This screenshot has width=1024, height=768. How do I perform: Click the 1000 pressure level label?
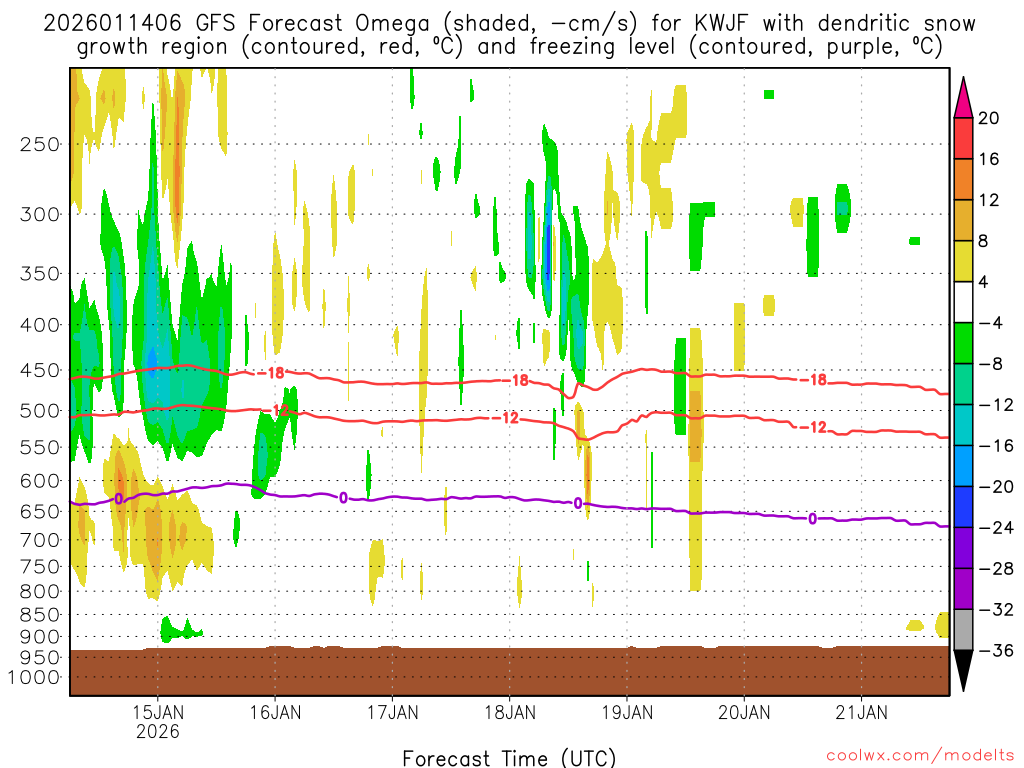pyautogui.click(x=34, y=677)
